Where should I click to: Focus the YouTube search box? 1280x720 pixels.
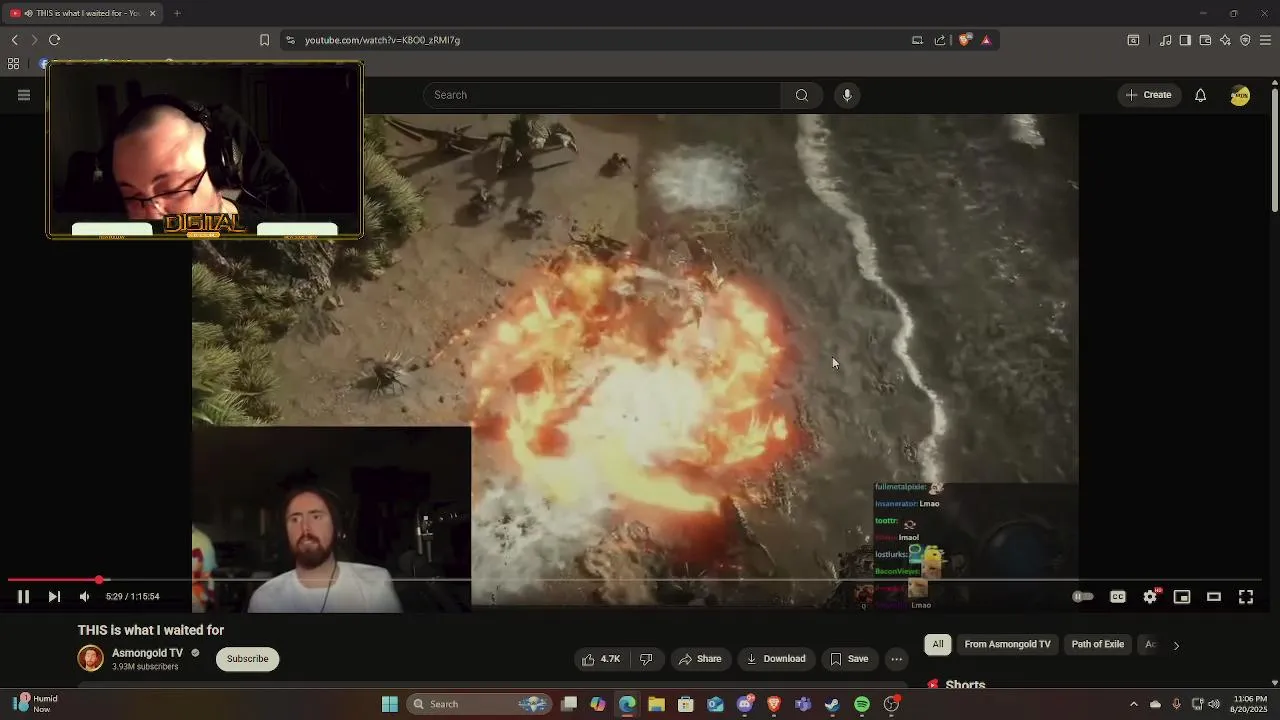click(x=602, y=95)
